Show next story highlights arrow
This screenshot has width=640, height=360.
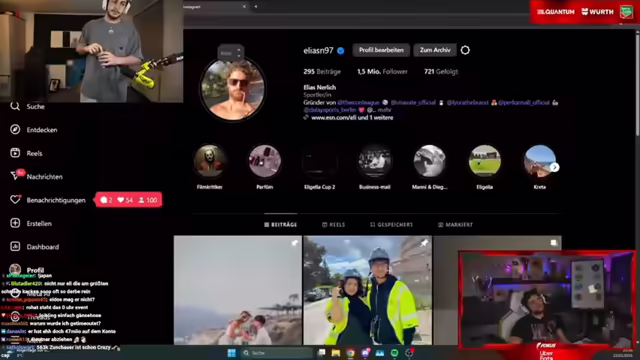click(x=554, y=167)
